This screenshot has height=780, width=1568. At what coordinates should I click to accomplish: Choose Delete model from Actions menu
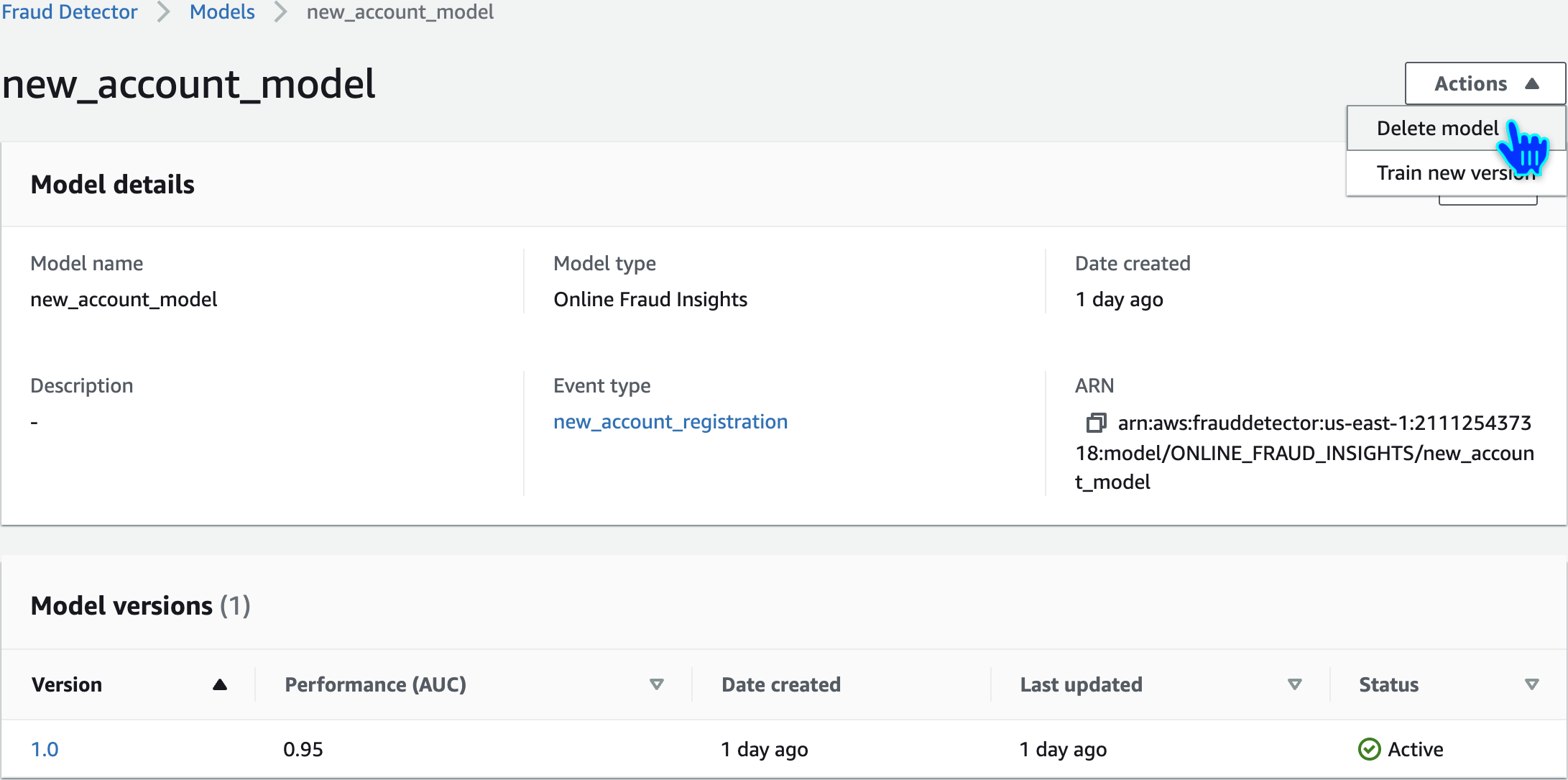[x=1437, y=128]
